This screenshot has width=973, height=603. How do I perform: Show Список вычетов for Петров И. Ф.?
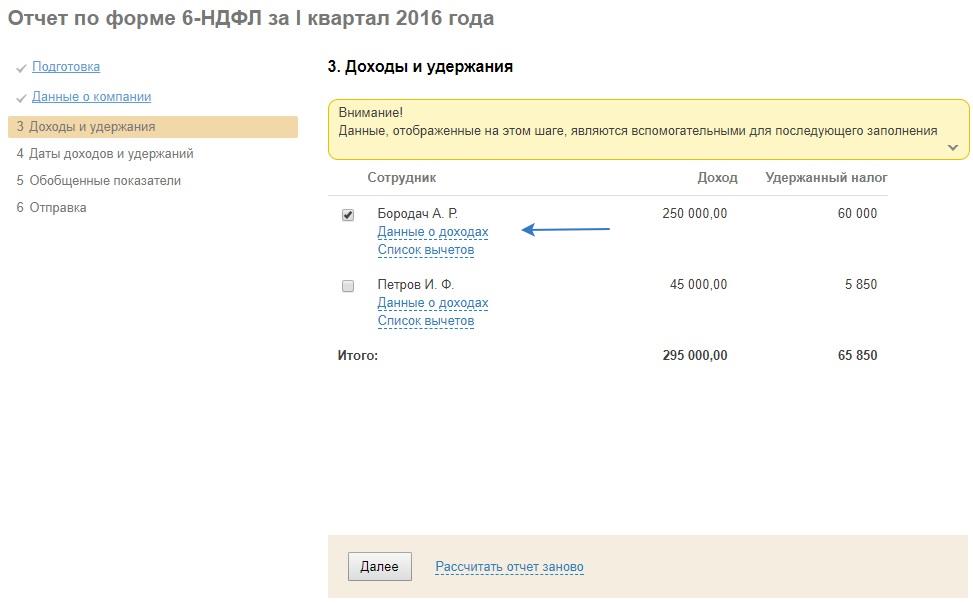click(426, 321)
